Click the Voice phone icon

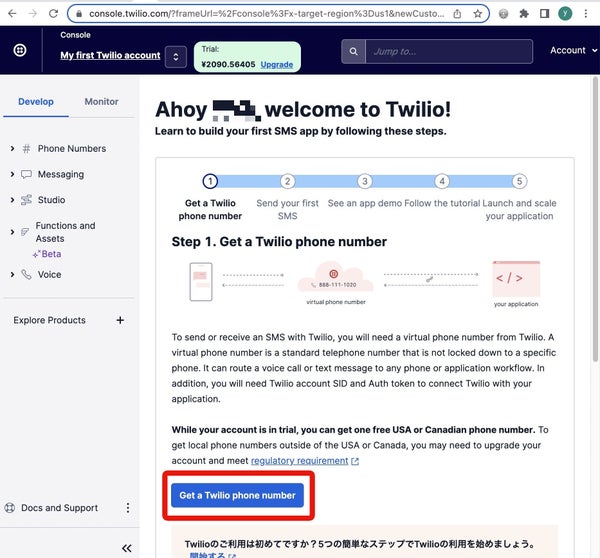[x=26, y=274]
